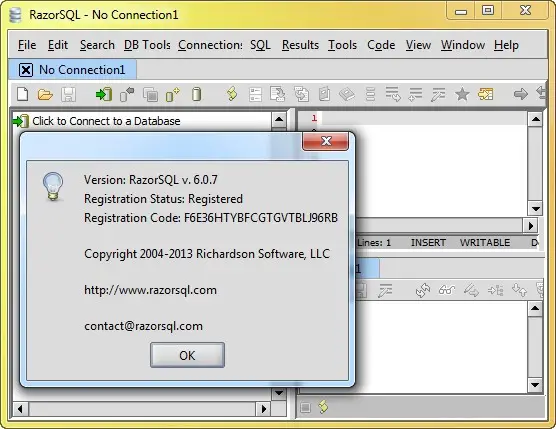The image size is (556, 429).
Task: Click the grayed book toolbar icon
Action: pos(347,94)
